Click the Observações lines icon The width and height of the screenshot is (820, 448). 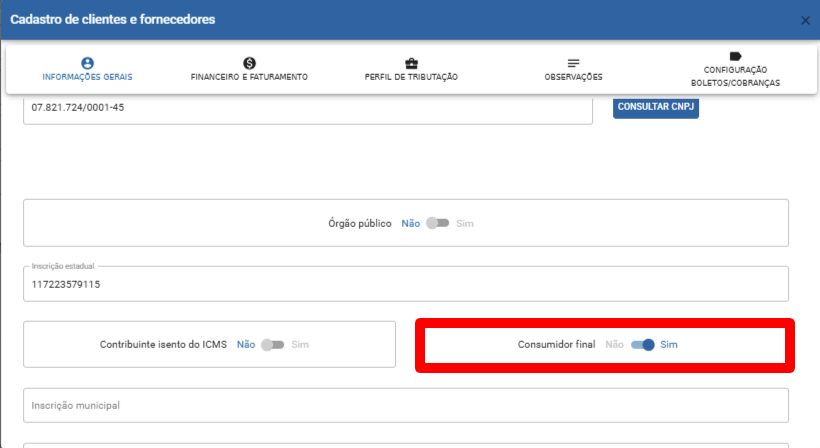(573, 63)
